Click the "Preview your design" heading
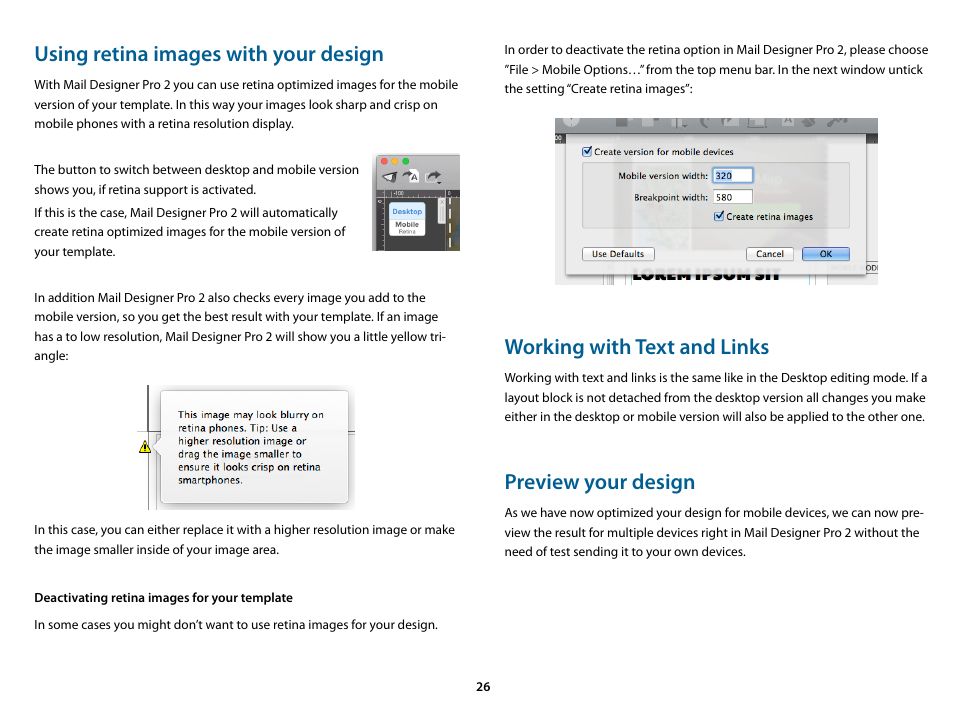 (599, 482)
